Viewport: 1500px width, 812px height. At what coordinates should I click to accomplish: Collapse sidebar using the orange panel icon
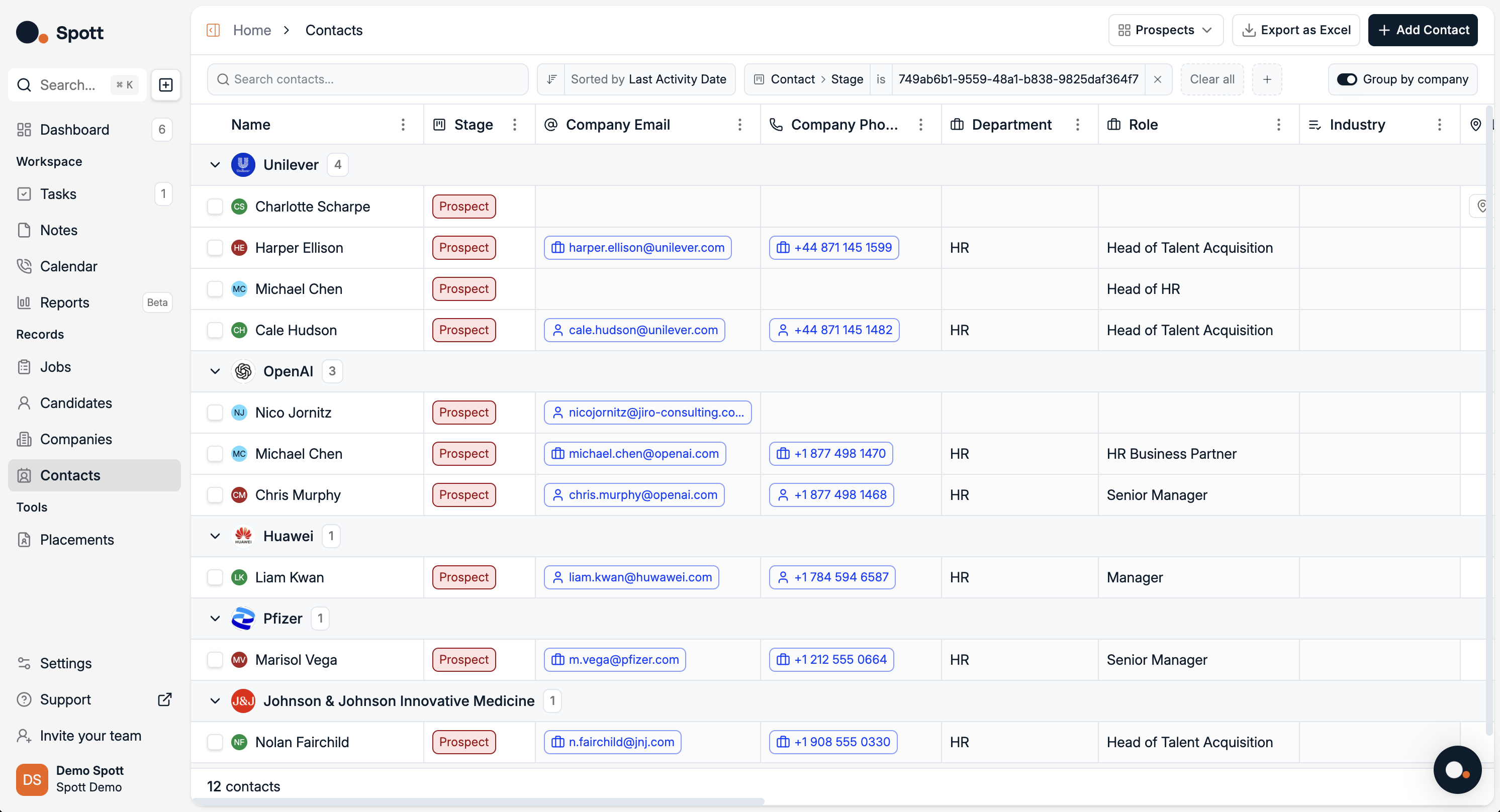point(213,30)
